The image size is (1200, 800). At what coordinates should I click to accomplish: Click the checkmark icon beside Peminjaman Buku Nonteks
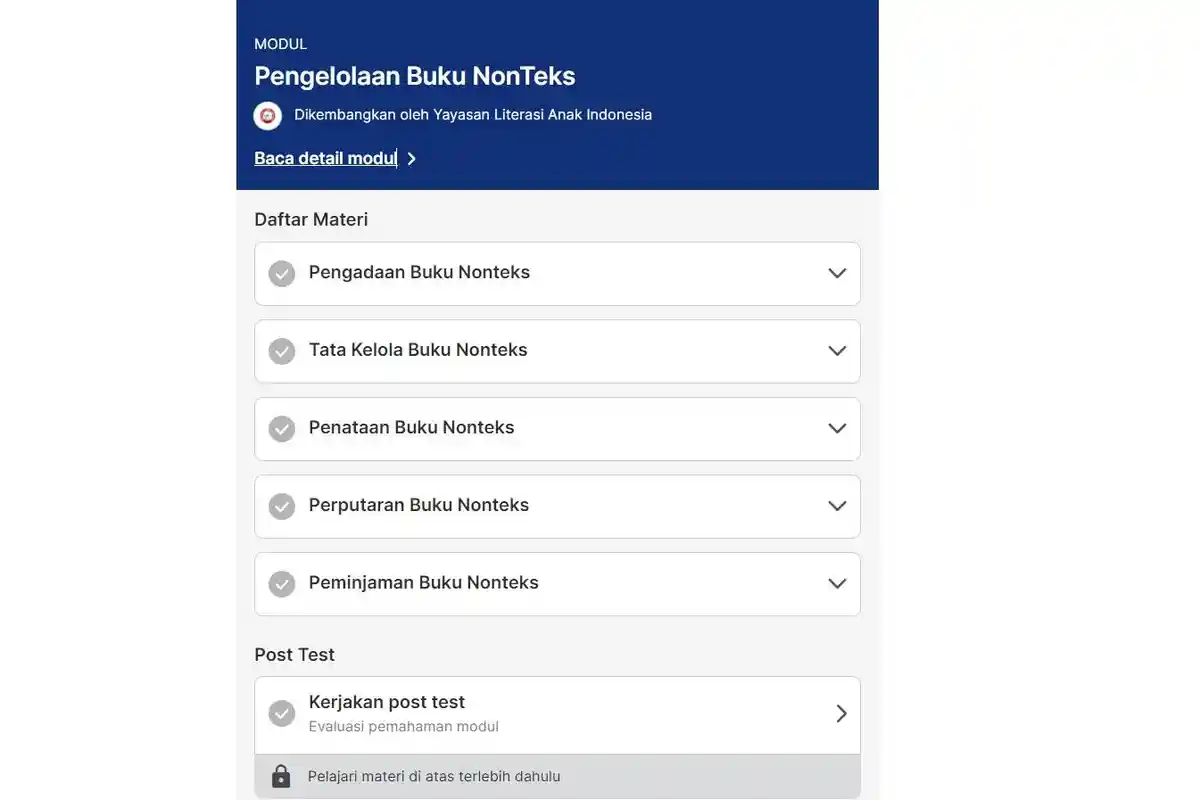(281, 583)
